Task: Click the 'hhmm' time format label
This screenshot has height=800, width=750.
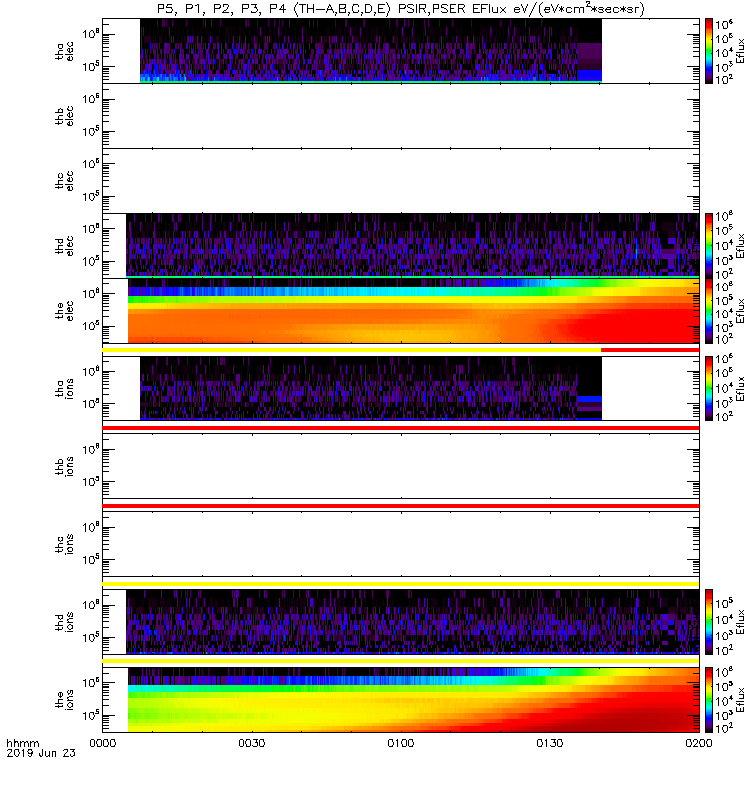Action: (22, 743)
